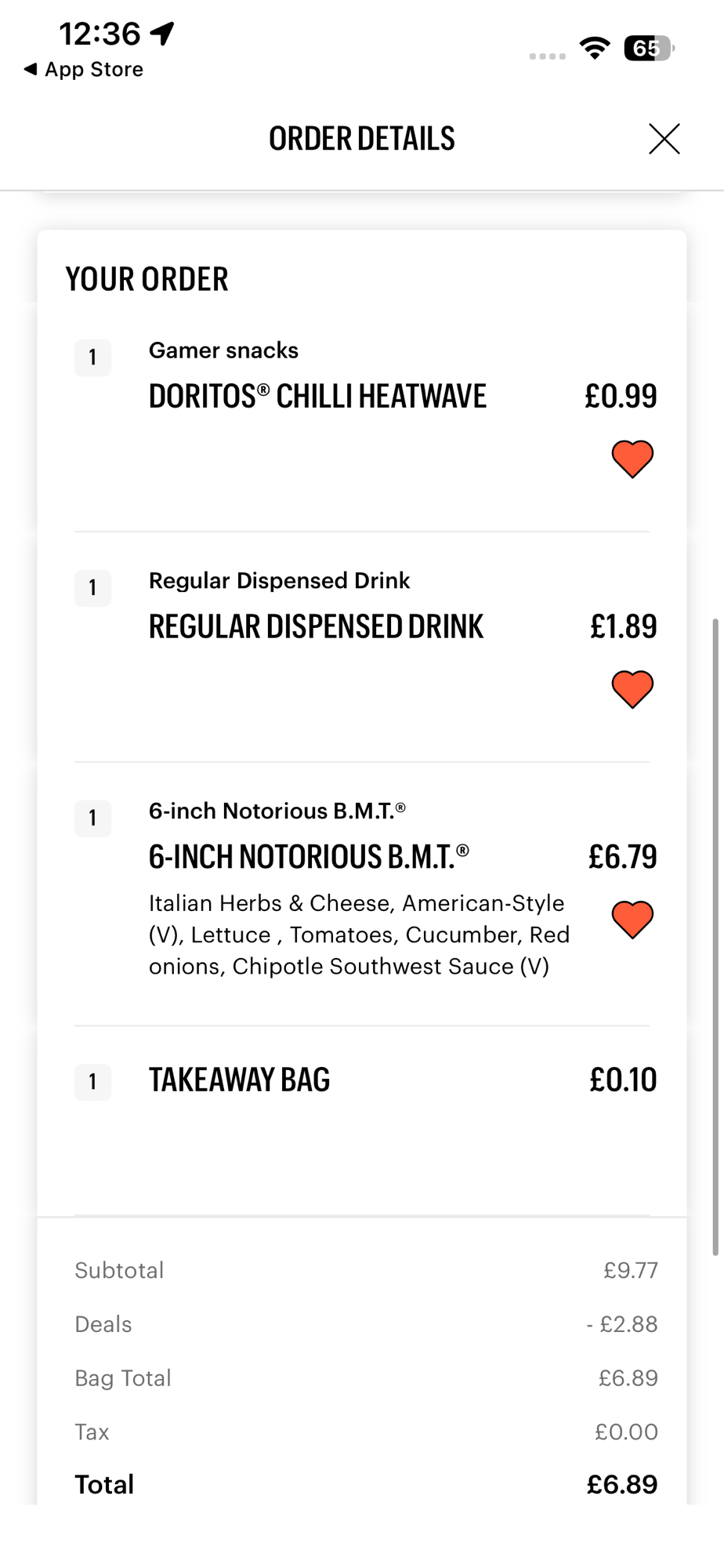724x1568 pixels.
Task: Select the Takeaway Bag line item
Action: 239,1080
